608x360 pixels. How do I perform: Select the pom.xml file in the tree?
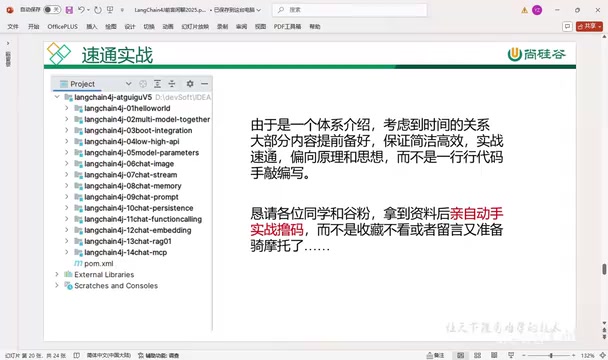pyautogui.click(x=98, y=263)
